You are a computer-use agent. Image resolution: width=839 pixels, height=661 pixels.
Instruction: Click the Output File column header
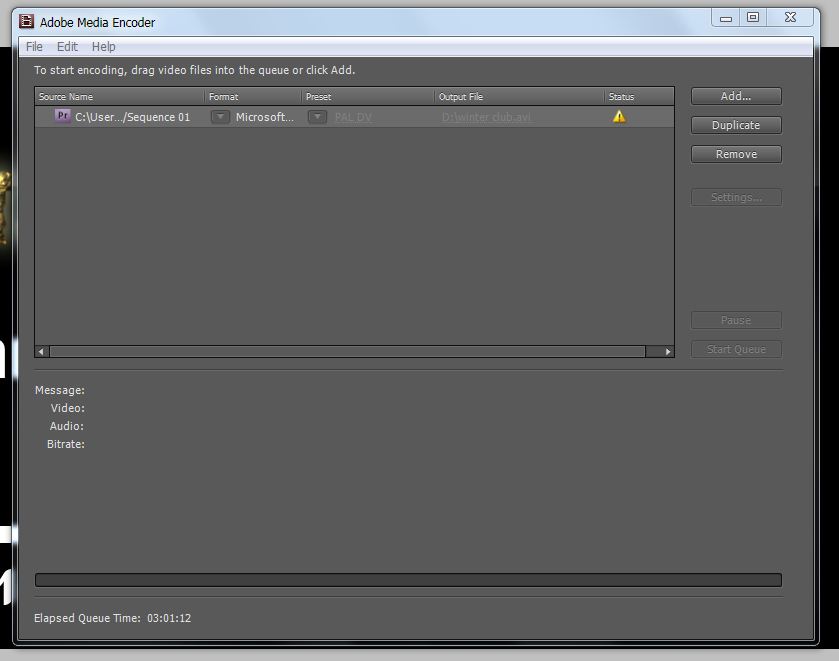[519, 97]
